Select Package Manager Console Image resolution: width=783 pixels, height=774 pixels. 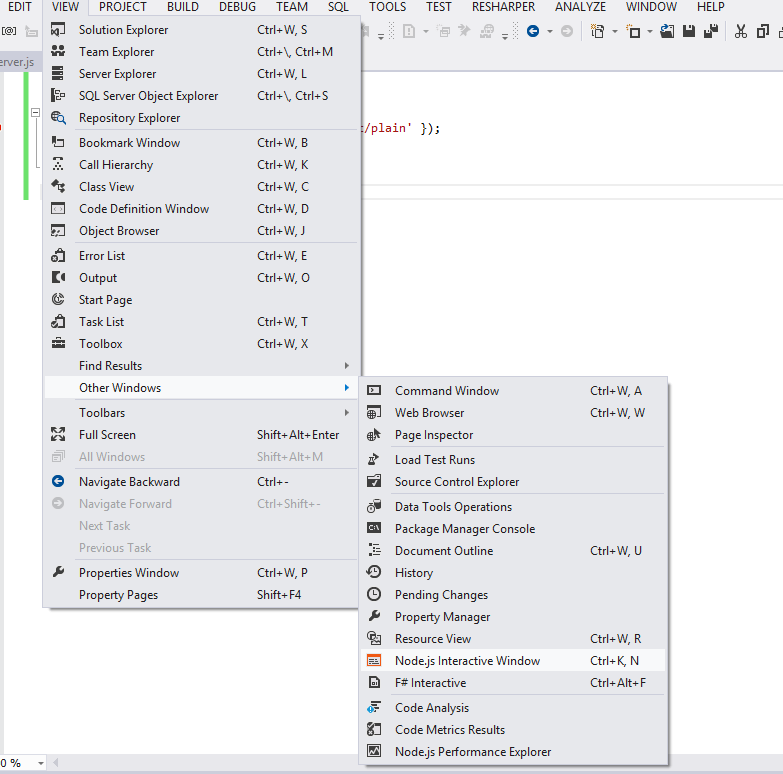pos(464,529)
